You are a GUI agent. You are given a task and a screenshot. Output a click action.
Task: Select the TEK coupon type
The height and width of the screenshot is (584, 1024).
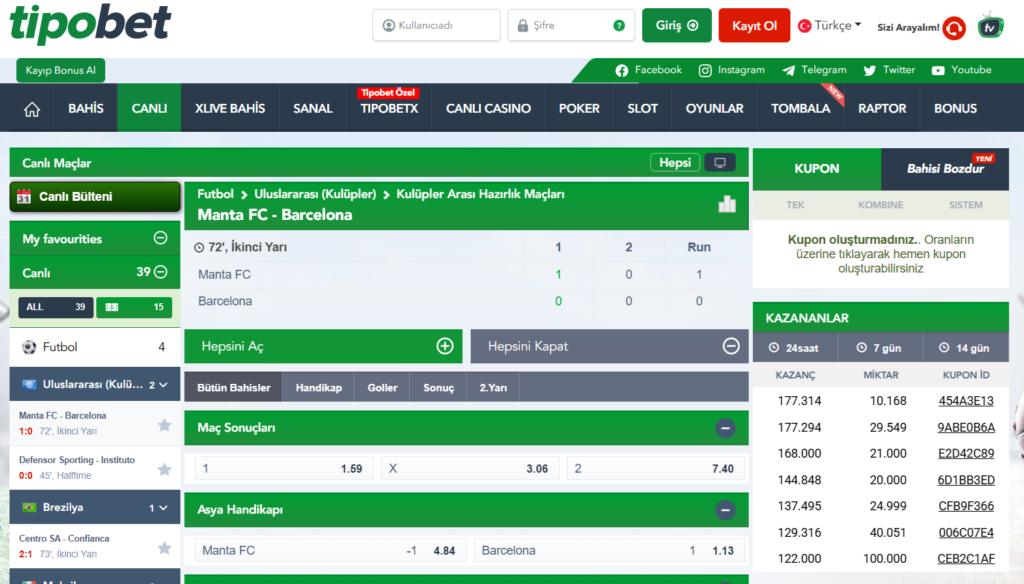[x=795, y=205]
